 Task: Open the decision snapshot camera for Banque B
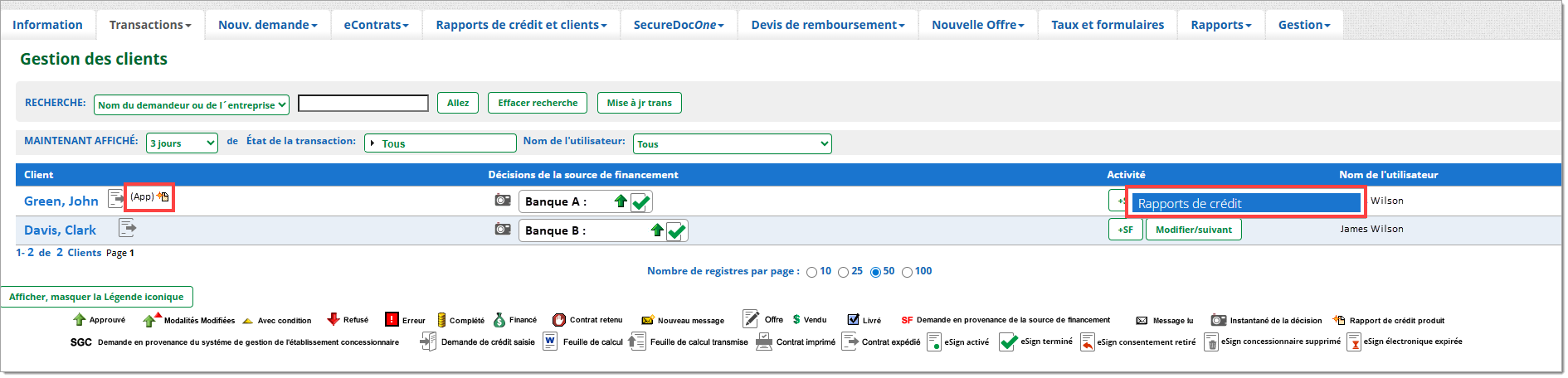[x=503, y=230]
